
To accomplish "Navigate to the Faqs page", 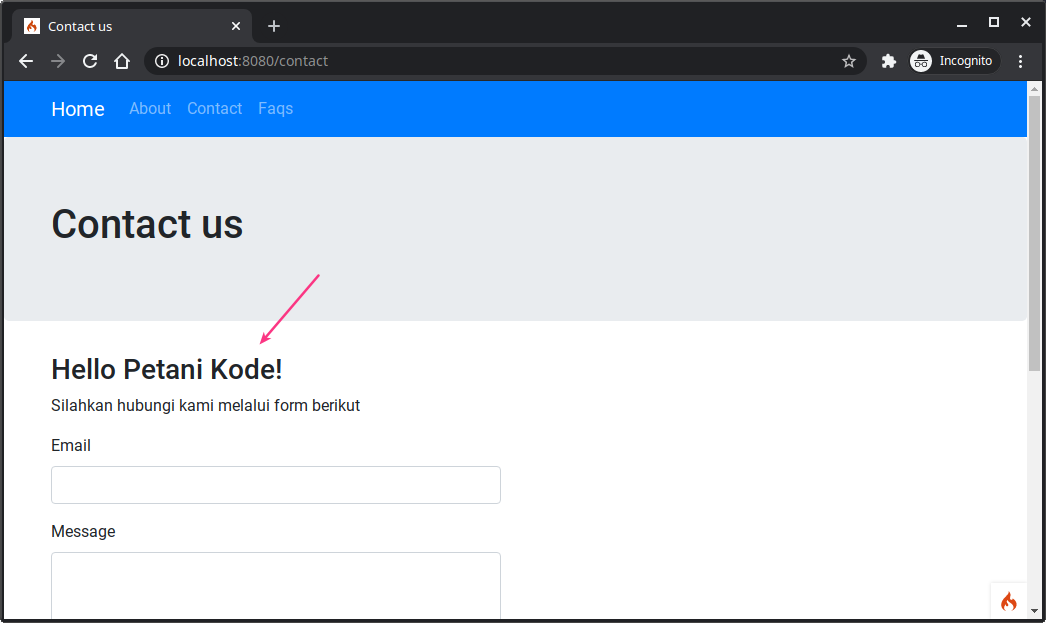I will click(275, 109).
